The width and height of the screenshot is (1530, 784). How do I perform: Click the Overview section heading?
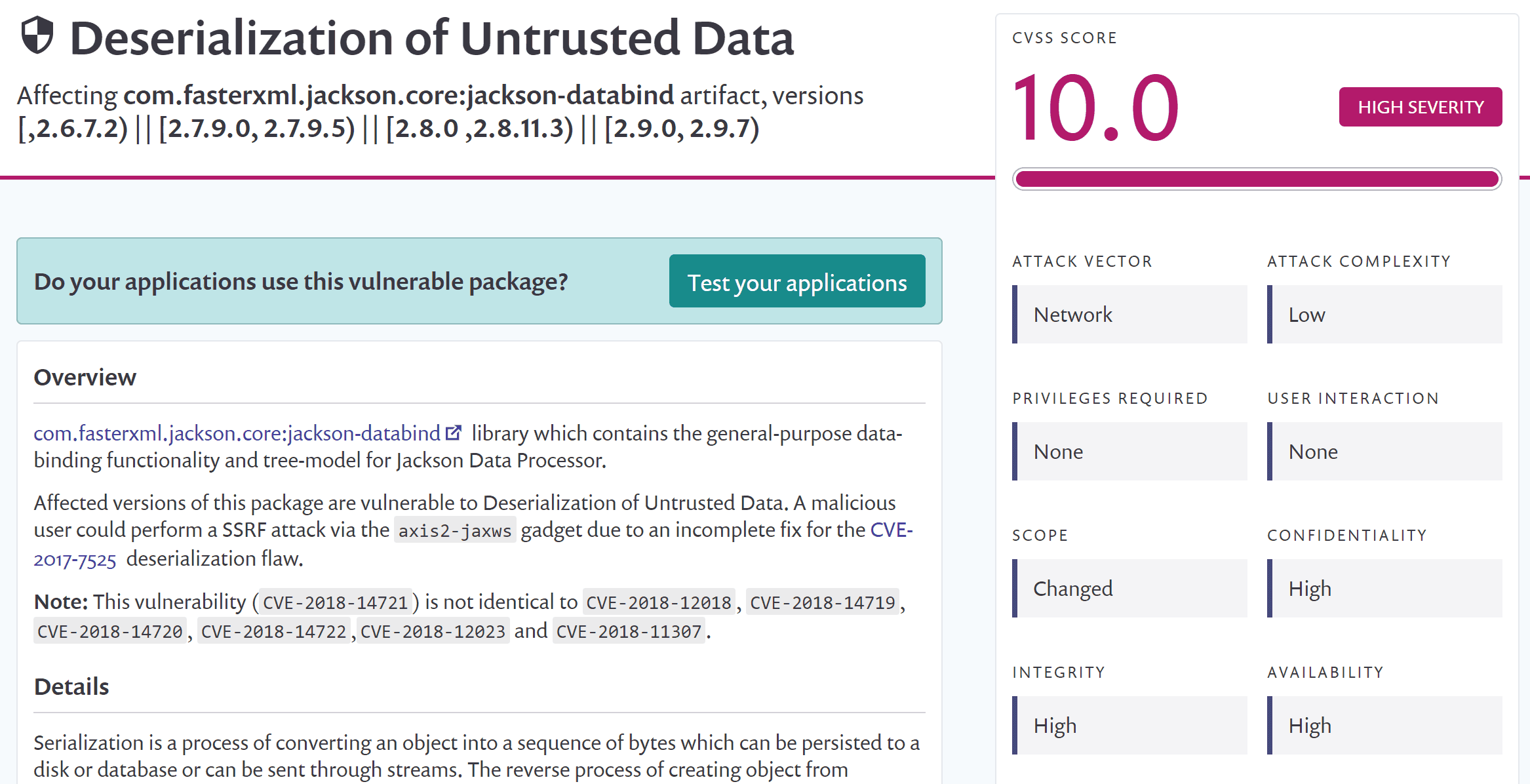tap(85, 378)
